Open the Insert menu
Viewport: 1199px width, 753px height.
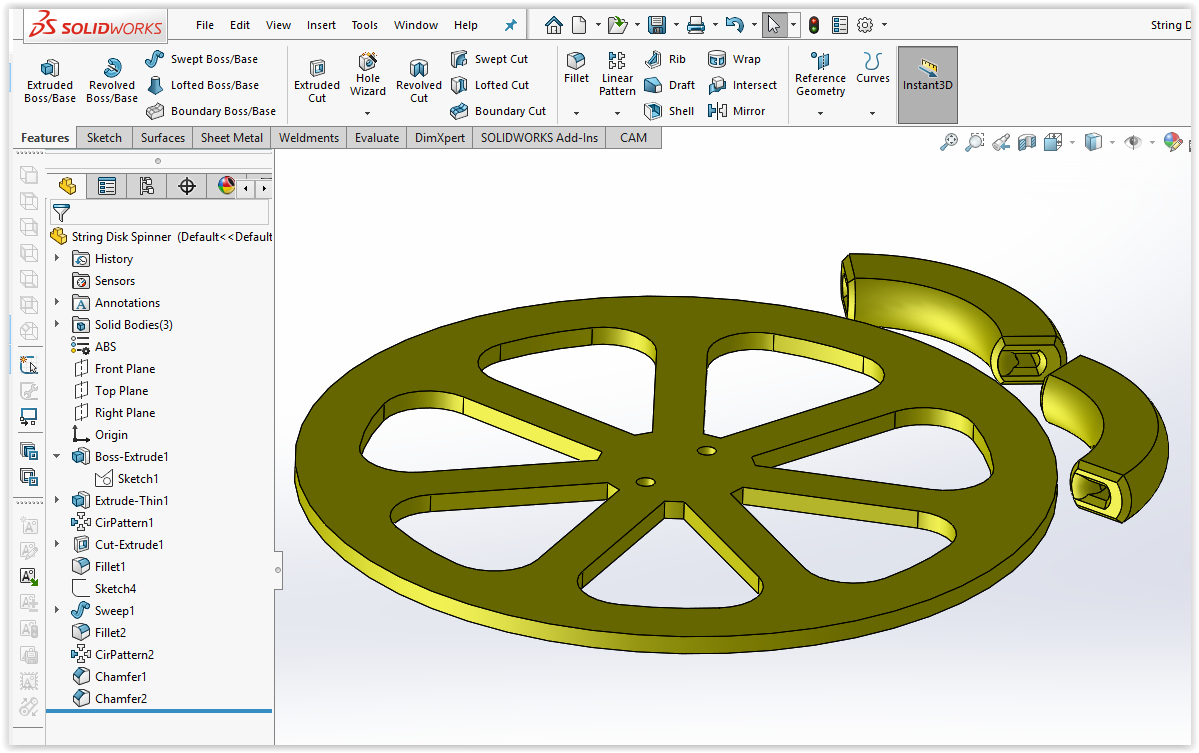(321, 25)
